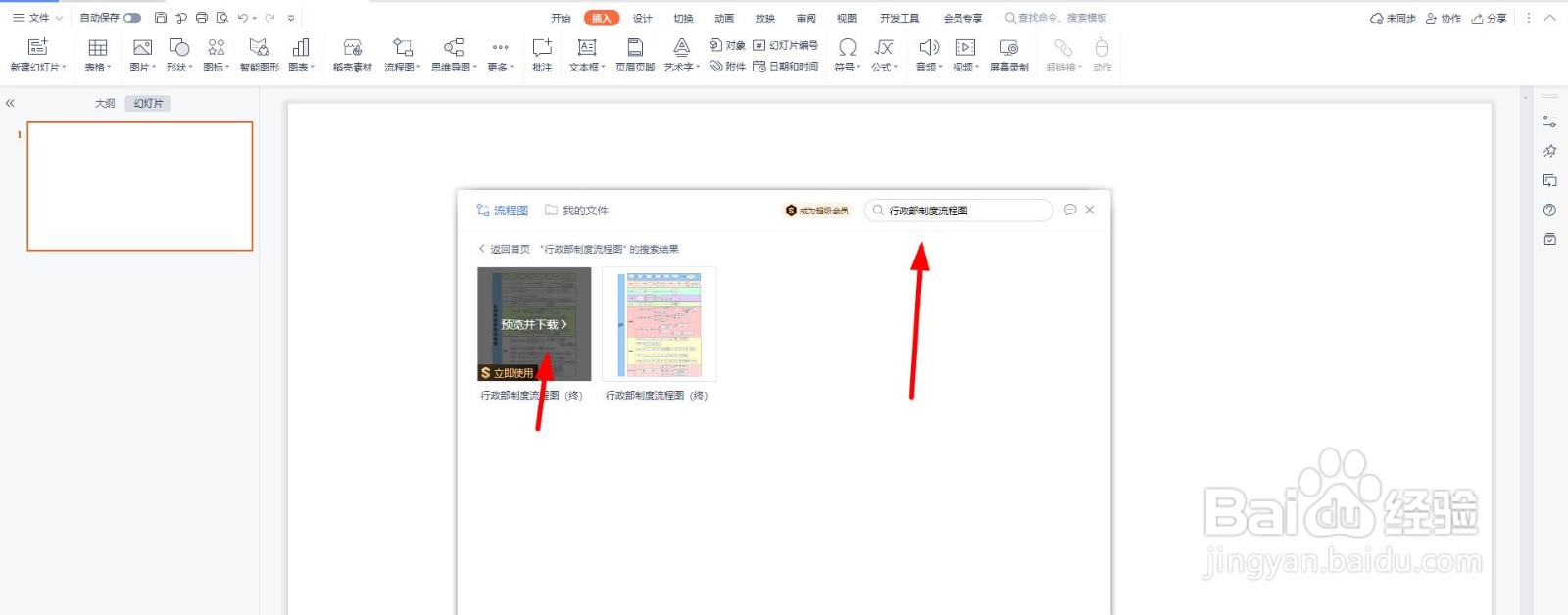Image resolution: width=1568 pixels, height=615 pixels.
Task: Click the help question icon in right sidebar
Action: pyautogui.click(x=1549, y=210)
